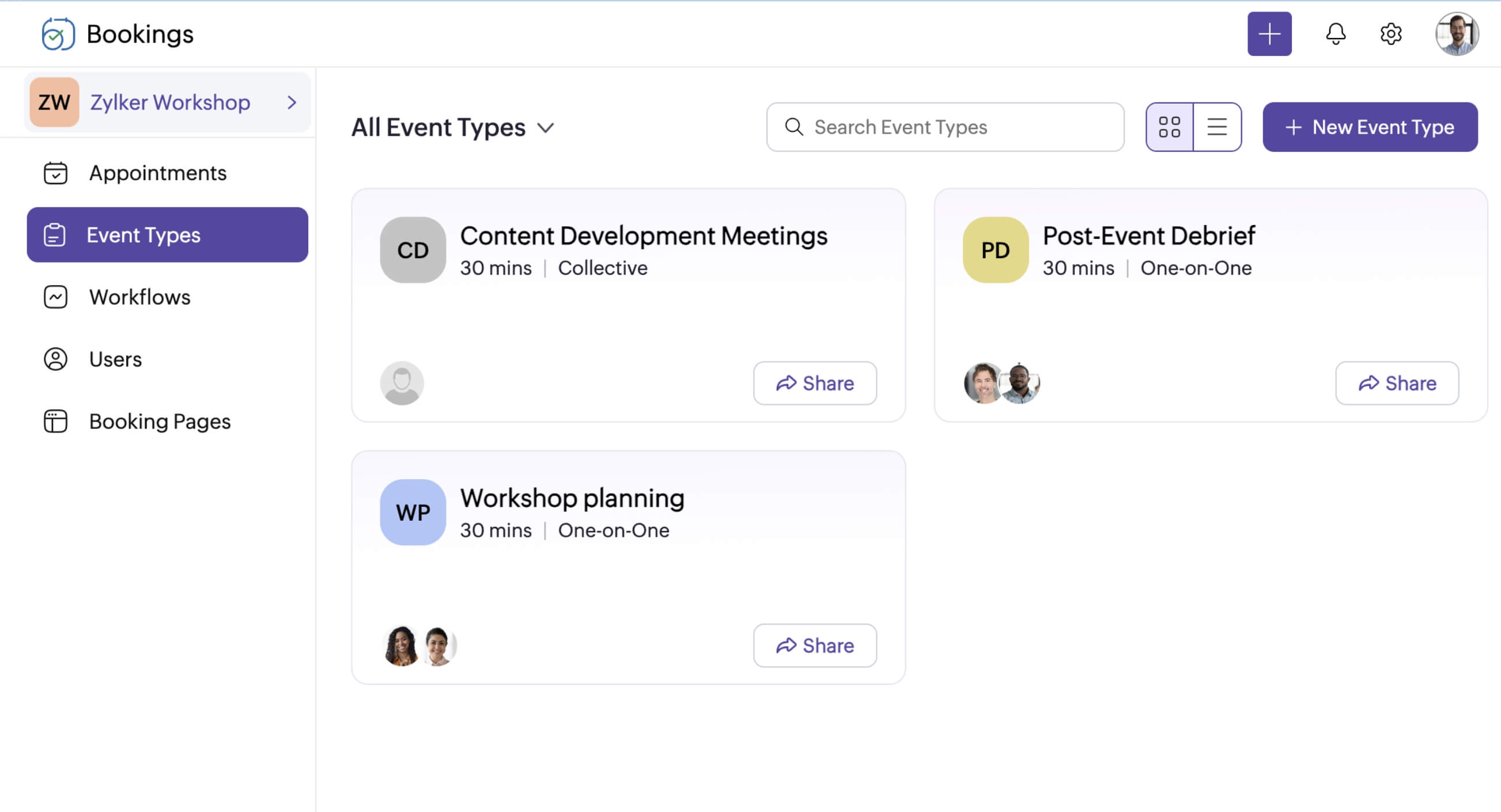Share the Workshop planning event
The height and width of the screenshot is (812, 1501).
click(x=814, y=646)
